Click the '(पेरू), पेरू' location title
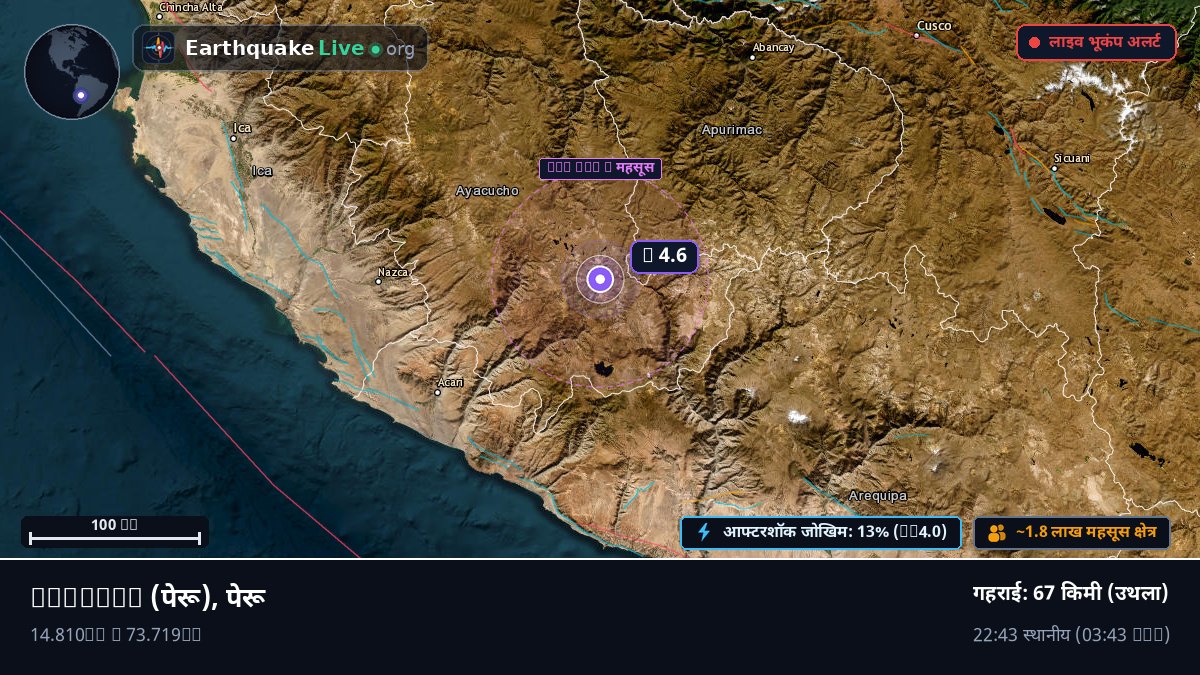 click(208, 598)
